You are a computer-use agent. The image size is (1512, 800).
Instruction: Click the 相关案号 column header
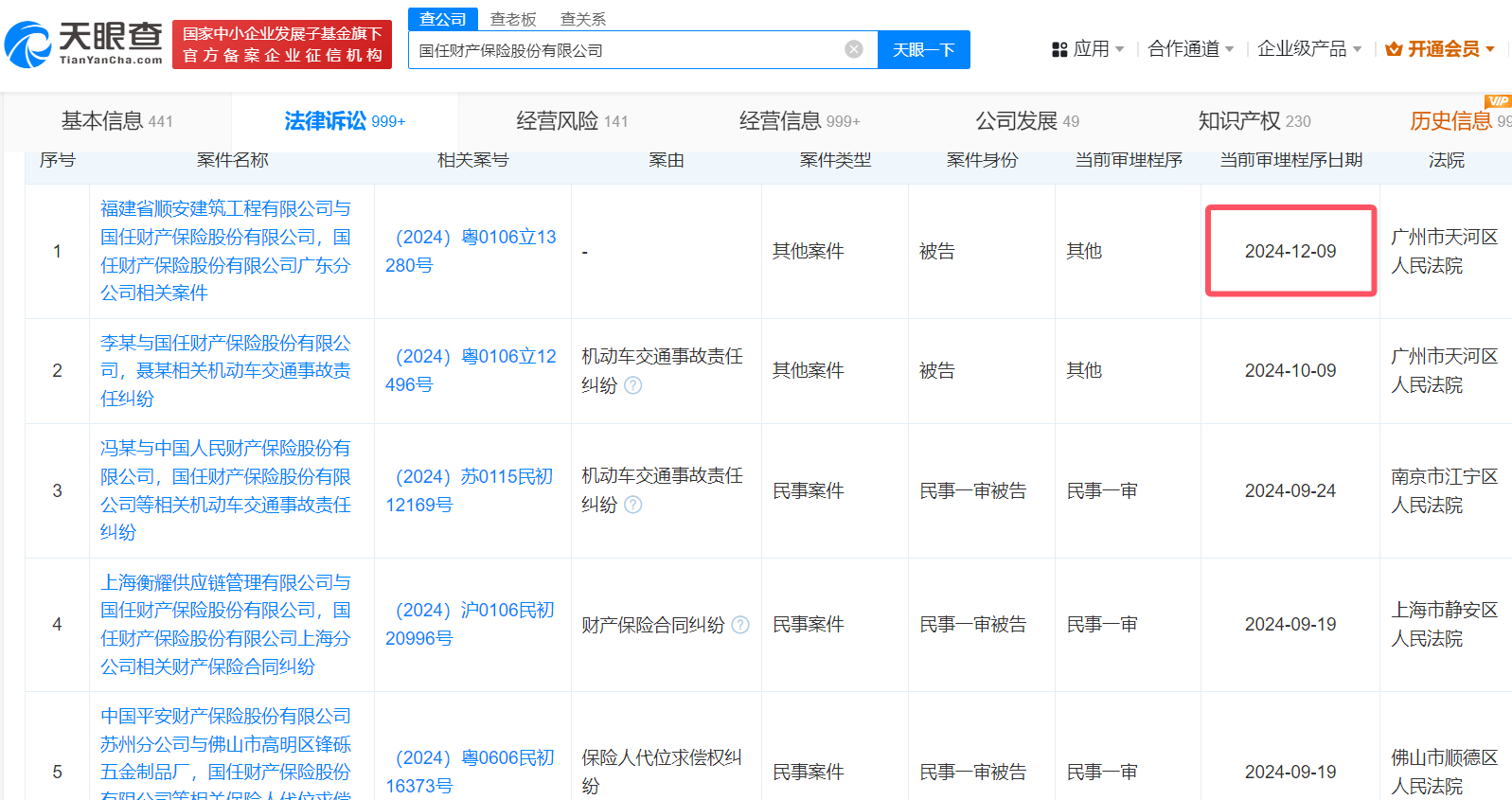pyautogui.click(x=473, y=160)
